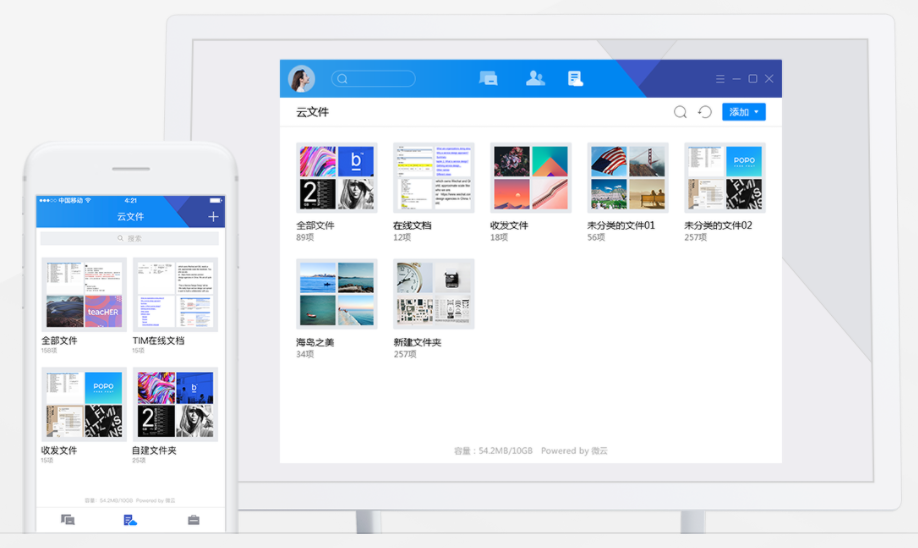Tap the briefcase tab icon on phone bottom bar

click(194, 520)
